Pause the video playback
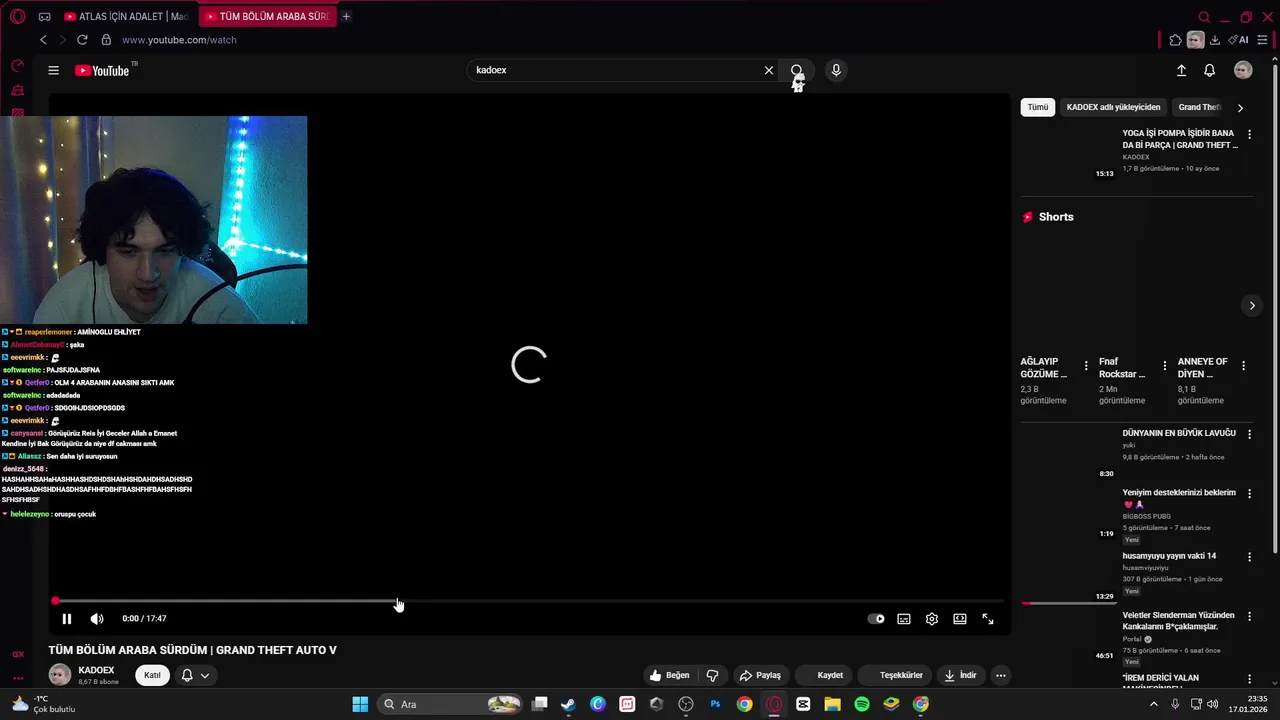The image size is (1280, 720). (x=66, y=619)
